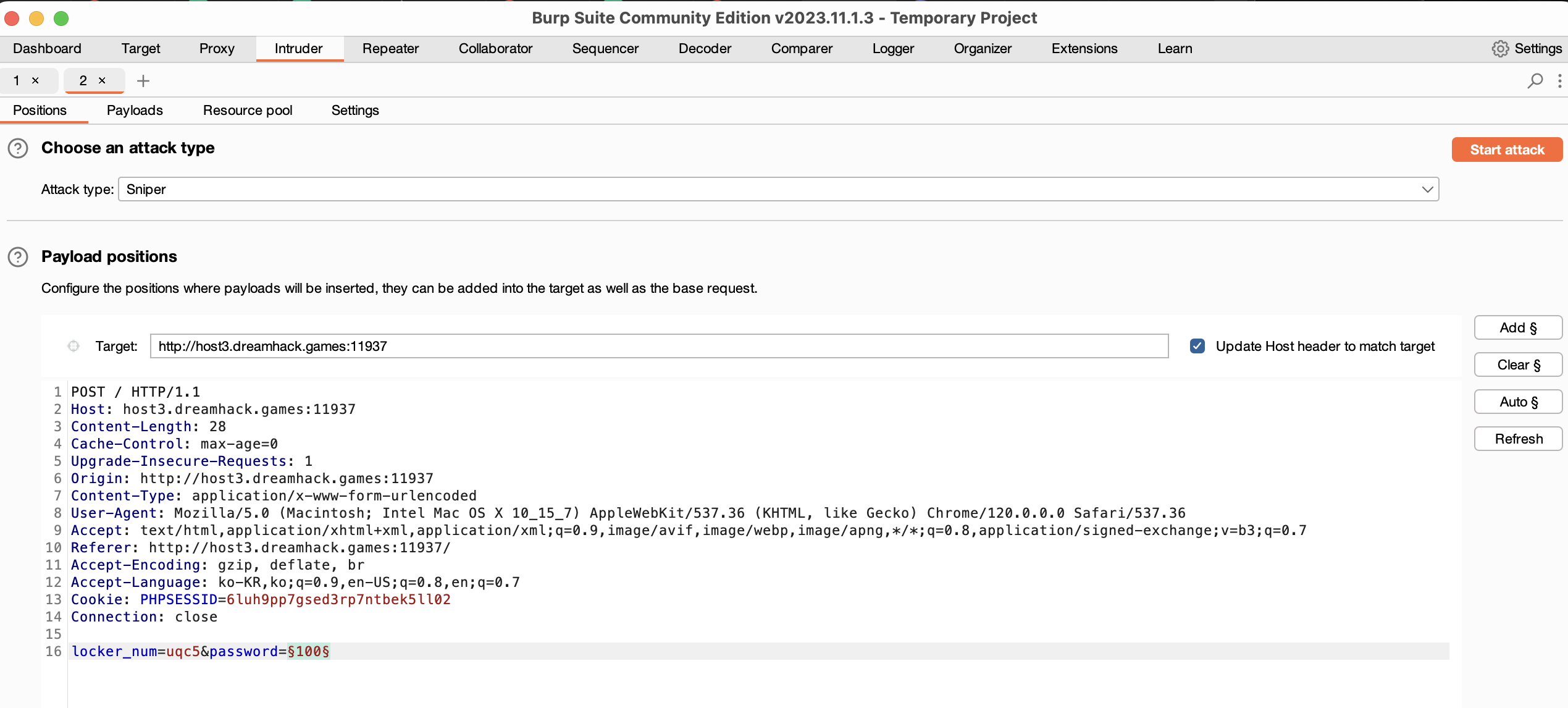Image resolution: width=1568 pixels, height=708 pixels.
Task: Click the Connection: close line
Action: click(x=144, y=617)
